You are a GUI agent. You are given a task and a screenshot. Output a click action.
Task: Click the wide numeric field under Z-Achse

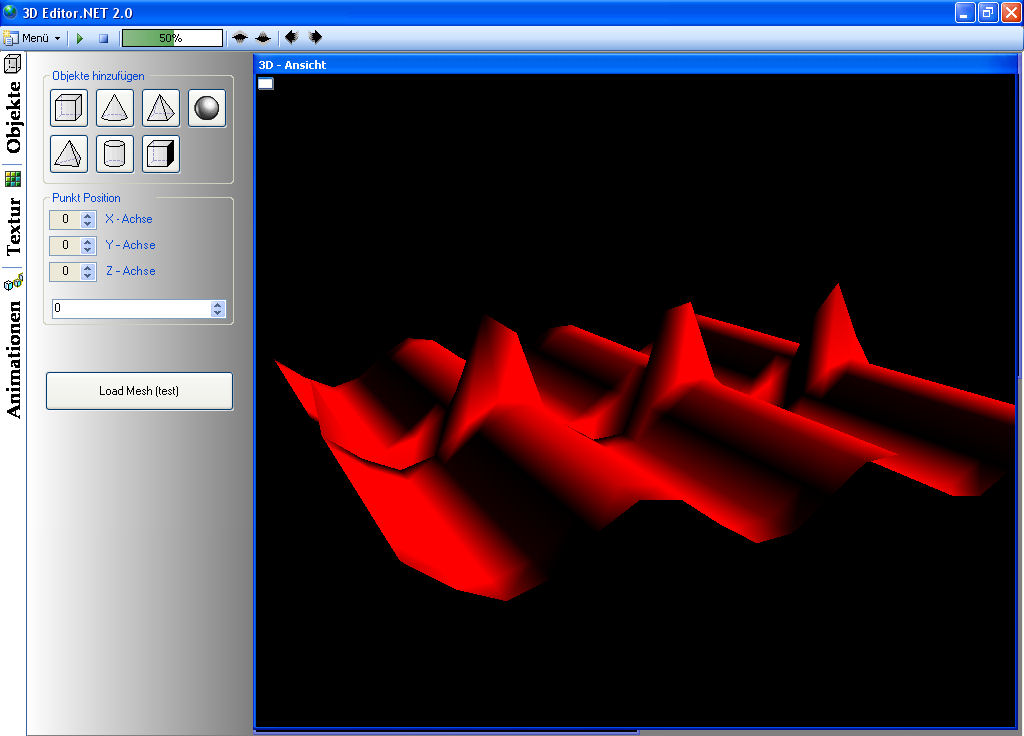[x=131, y=309]
